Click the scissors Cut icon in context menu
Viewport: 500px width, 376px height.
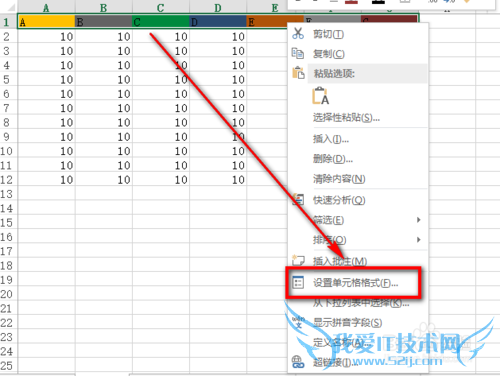[x=298, y=33]
